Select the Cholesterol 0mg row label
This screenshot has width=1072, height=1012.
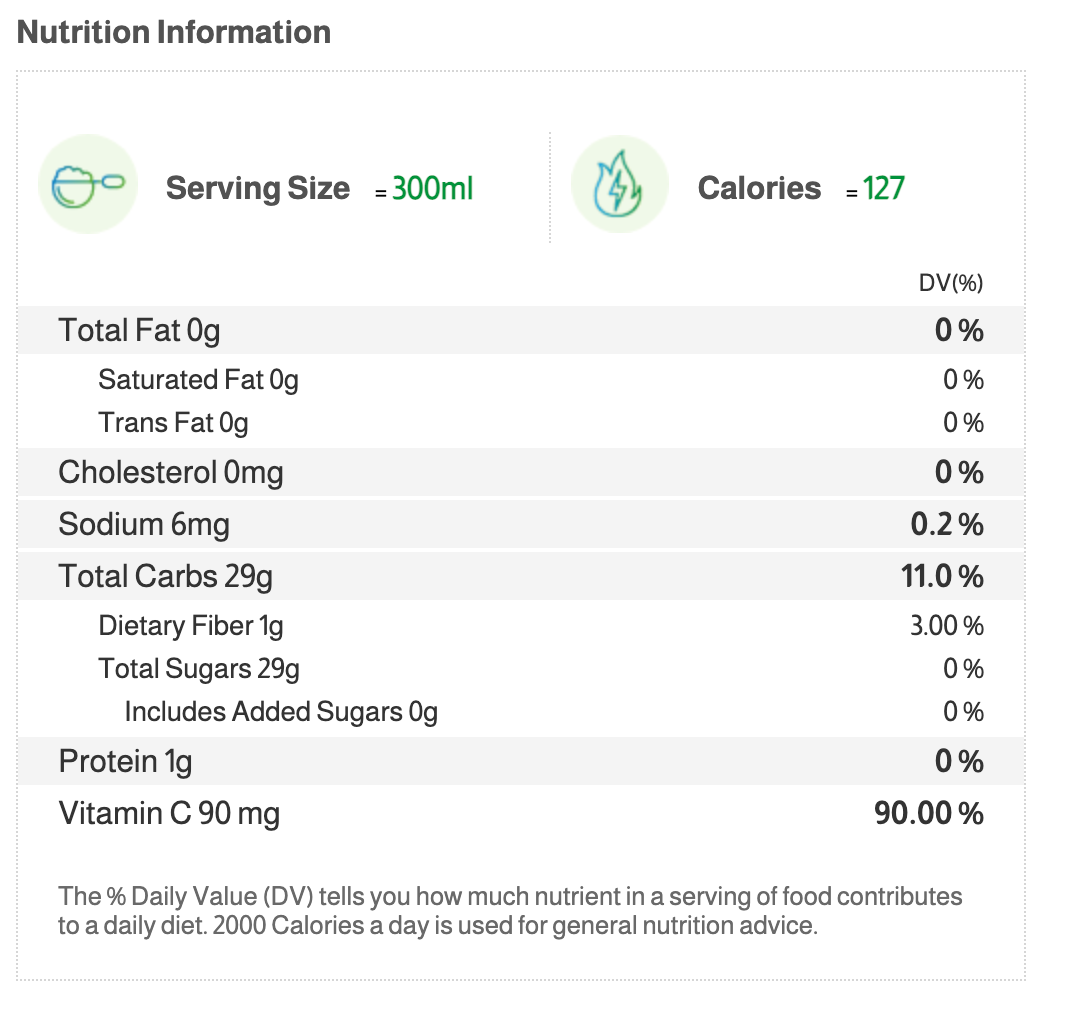tap(171, 472)
